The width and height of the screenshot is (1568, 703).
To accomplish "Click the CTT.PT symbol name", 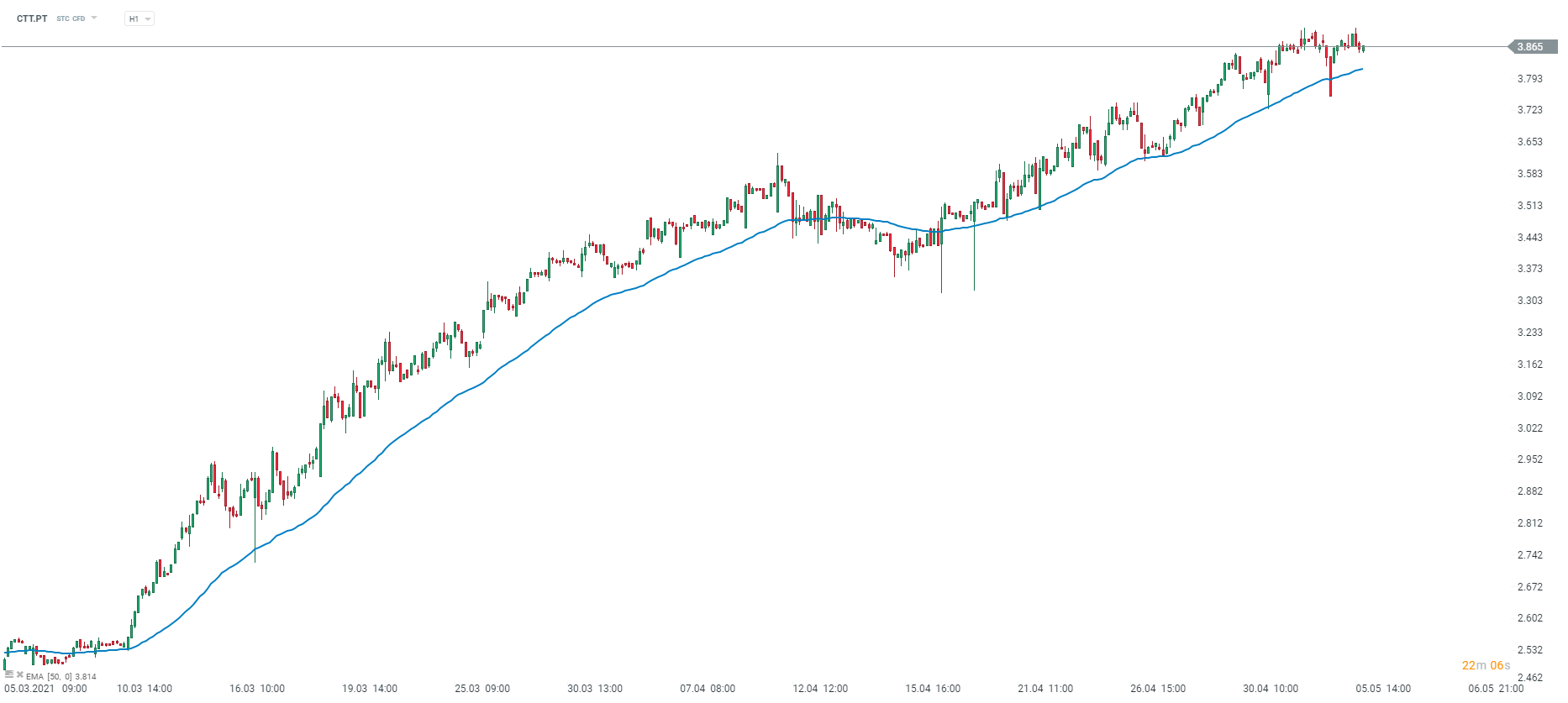I will [32, 18].
